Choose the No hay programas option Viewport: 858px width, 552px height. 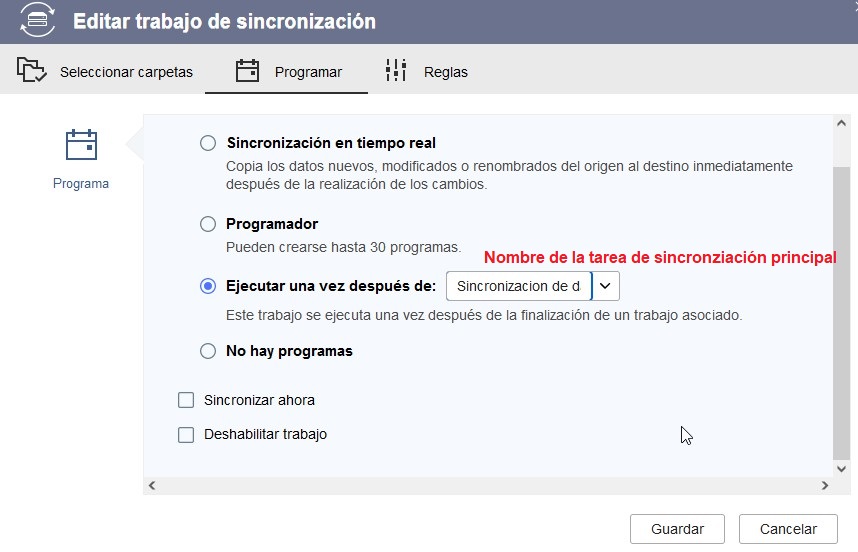click(208, 351)
